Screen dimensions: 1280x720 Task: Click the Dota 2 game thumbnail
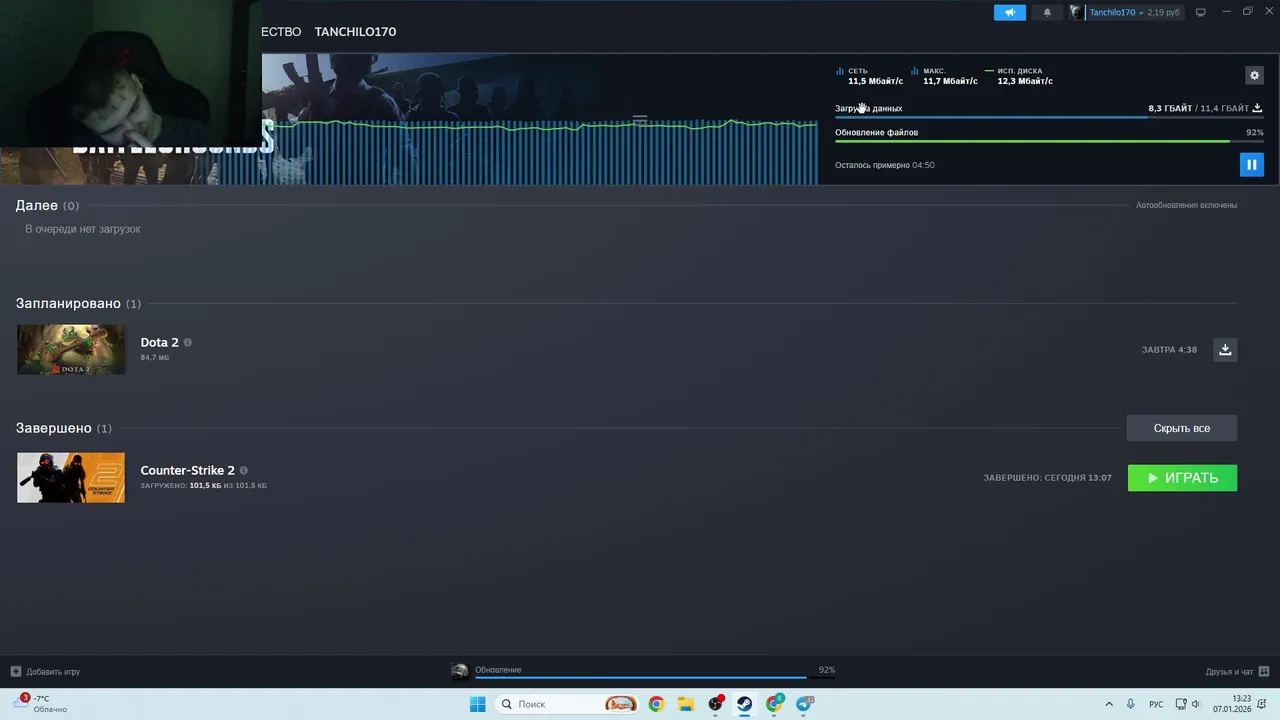coord(71,349)
